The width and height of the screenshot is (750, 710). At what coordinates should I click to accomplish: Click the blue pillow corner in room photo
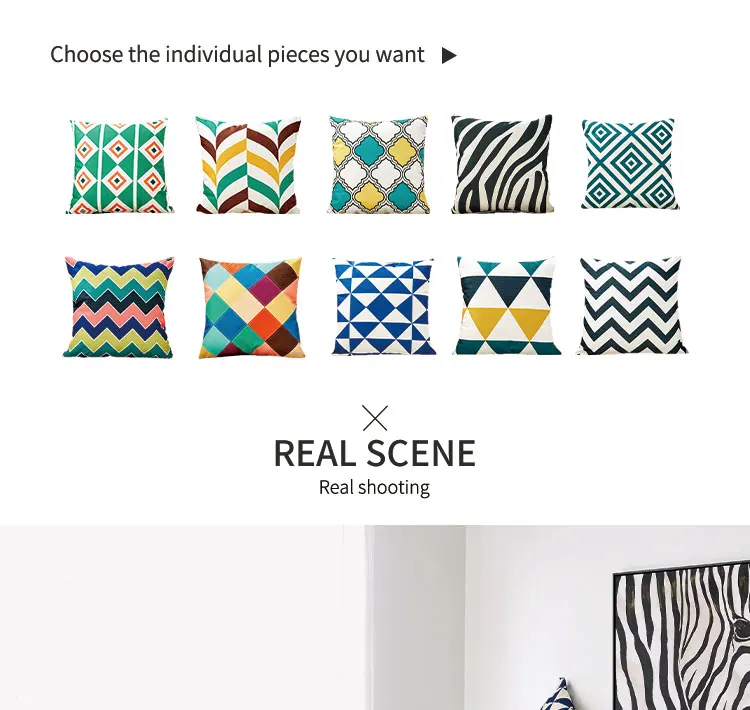558,695
